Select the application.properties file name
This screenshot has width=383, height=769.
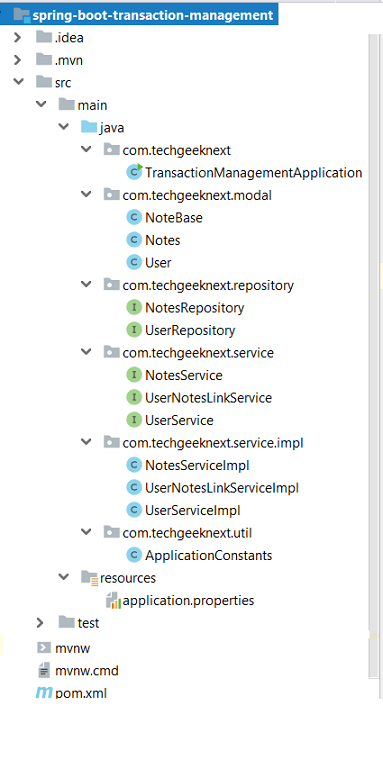[x=188, y=601]
